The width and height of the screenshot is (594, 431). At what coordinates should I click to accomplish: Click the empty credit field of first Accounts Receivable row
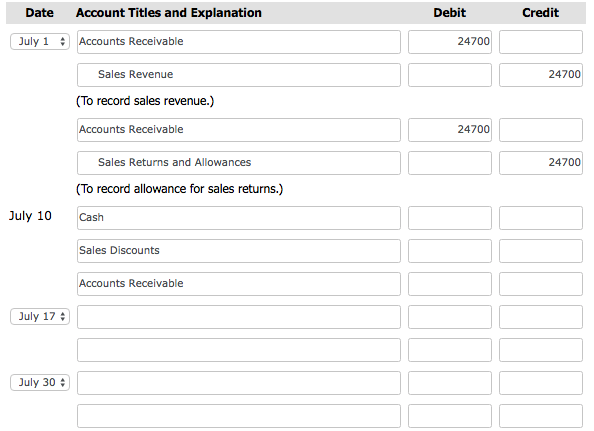541,42
